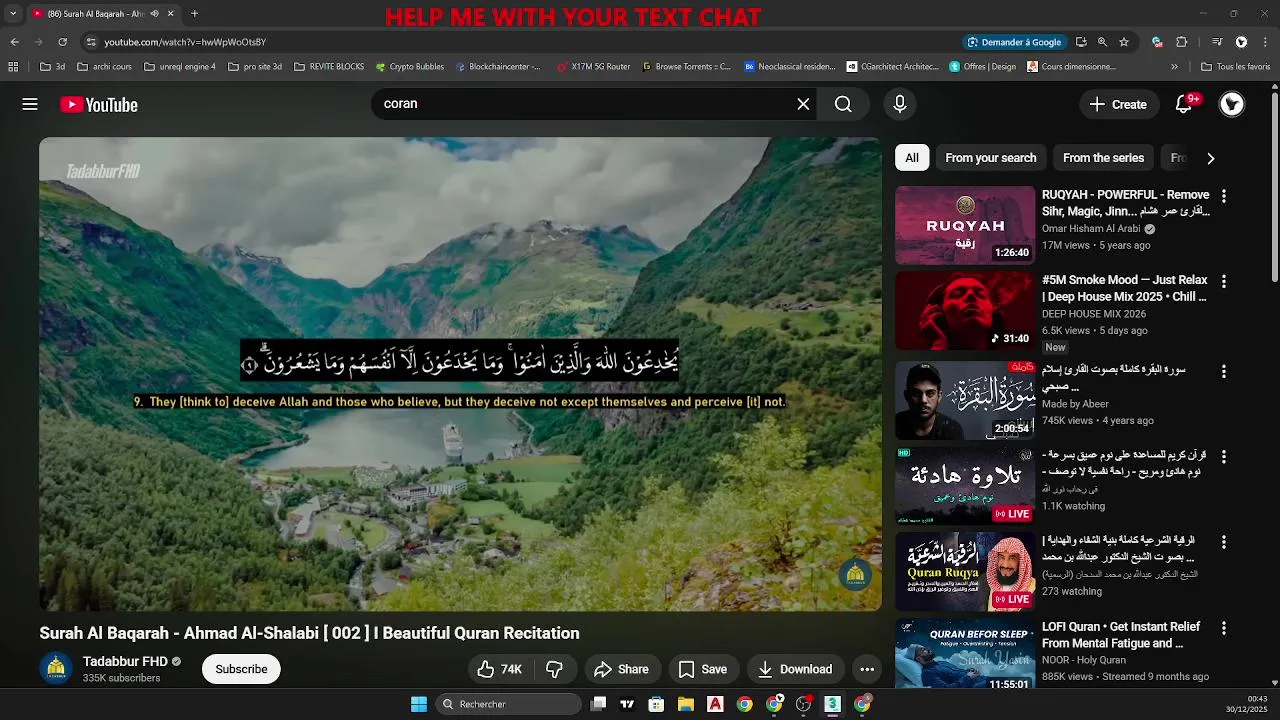
Task: Open the unreal engine 4 bookmark folder
Action: pos(180,67)
